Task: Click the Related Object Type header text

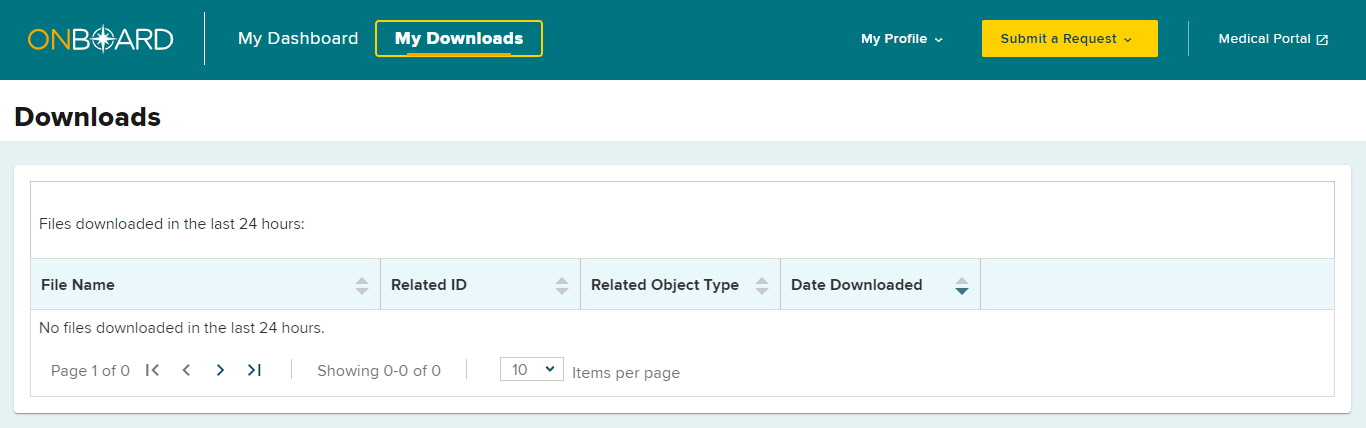Action: (665, 285)
